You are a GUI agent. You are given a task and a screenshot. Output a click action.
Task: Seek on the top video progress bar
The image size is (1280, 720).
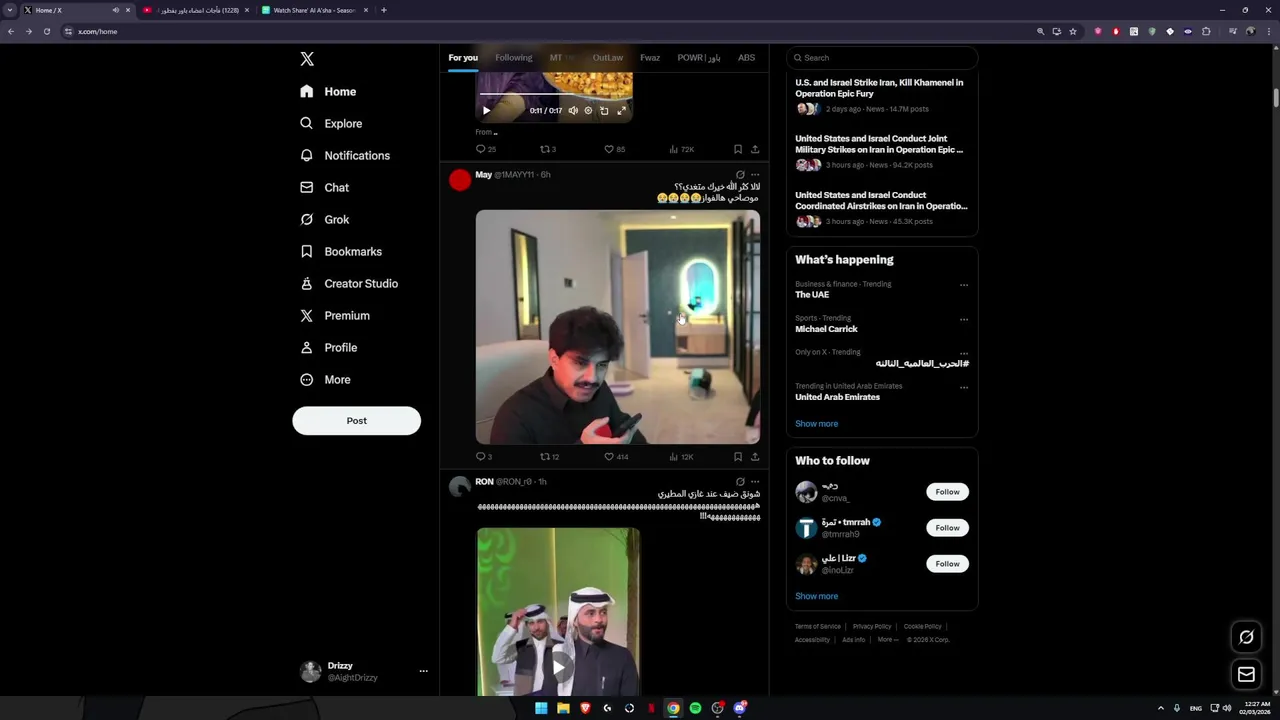click(554, 96)
